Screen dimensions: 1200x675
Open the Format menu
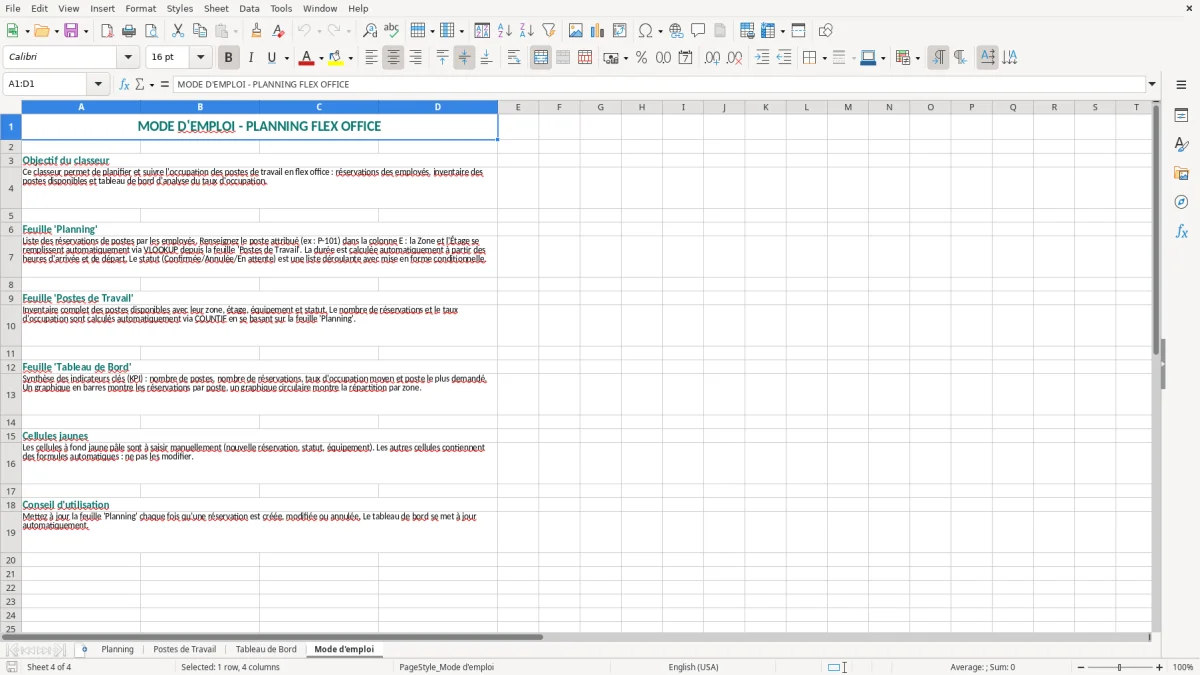140,8
